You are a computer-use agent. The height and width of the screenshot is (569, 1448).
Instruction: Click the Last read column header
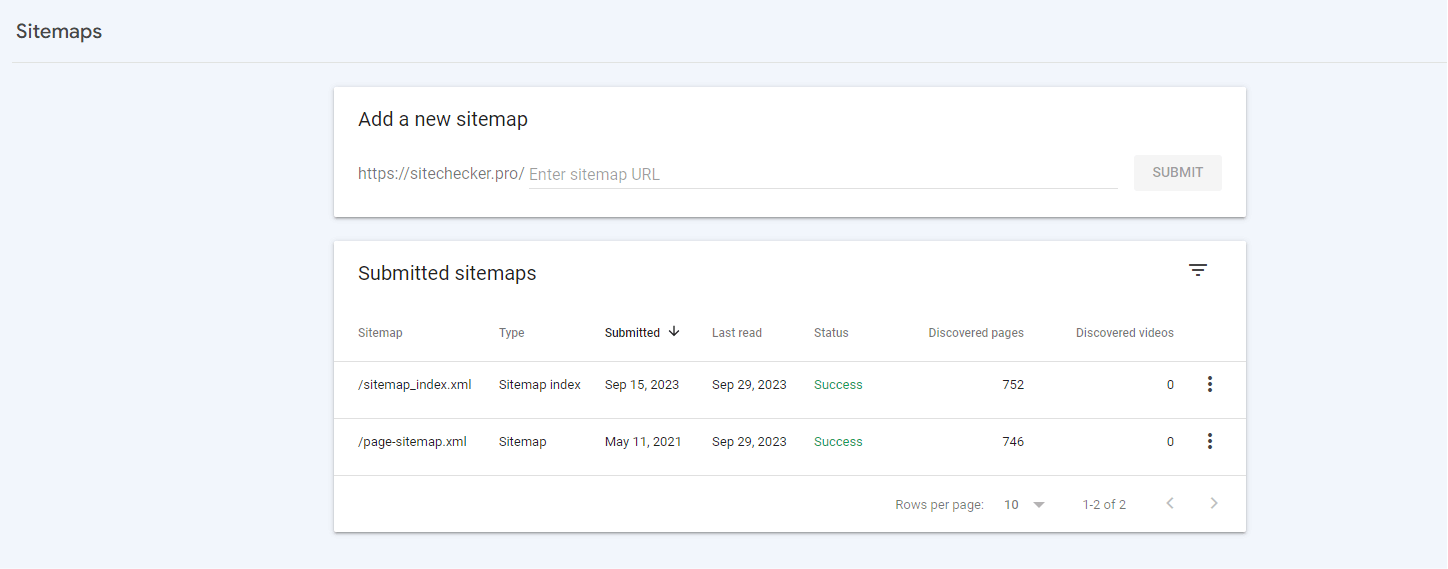coord(737,333)
